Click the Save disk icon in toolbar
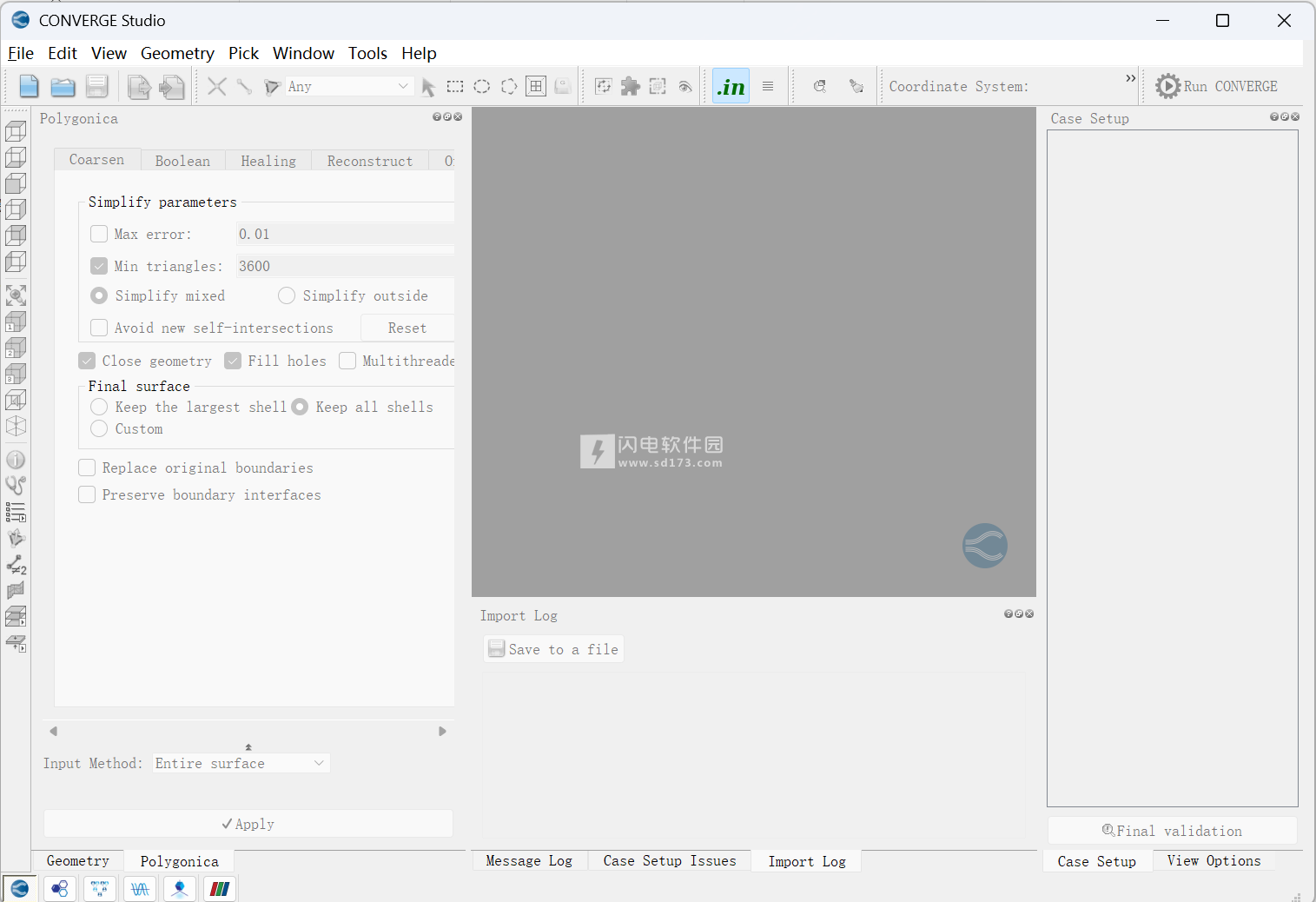The height and width of the screenshot is (902, 1316). point(96,86)
